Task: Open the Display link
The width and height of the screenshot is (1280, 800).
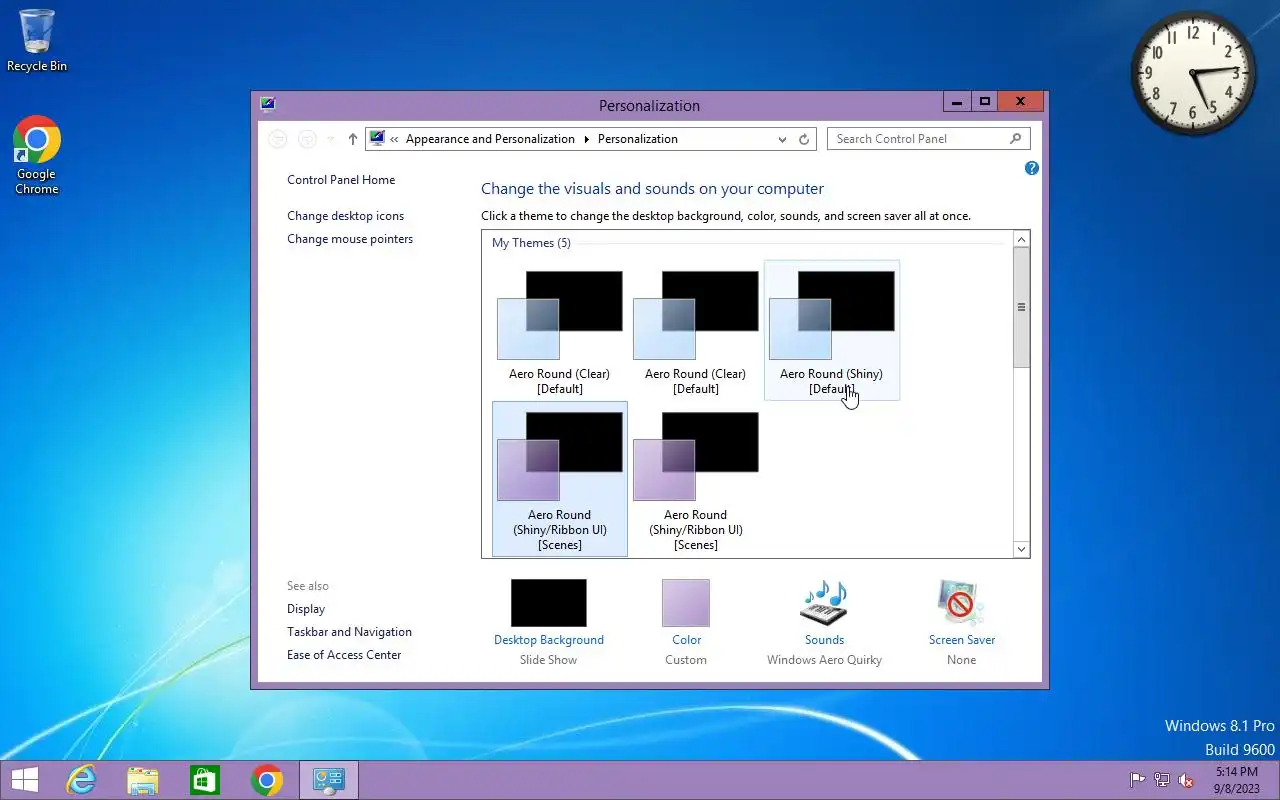Action: click(x=306, y=609)
